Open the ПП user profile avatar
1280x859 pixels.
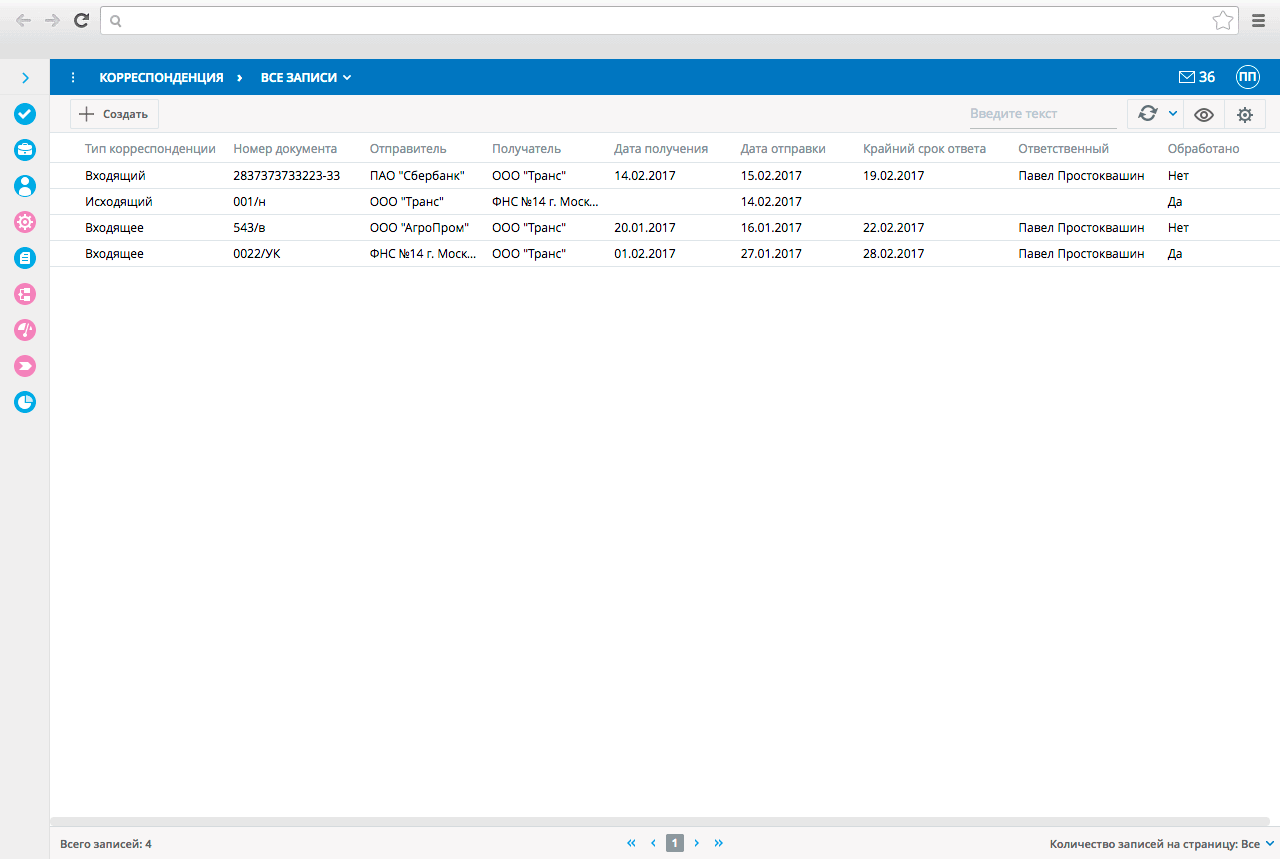point(1248,77)
